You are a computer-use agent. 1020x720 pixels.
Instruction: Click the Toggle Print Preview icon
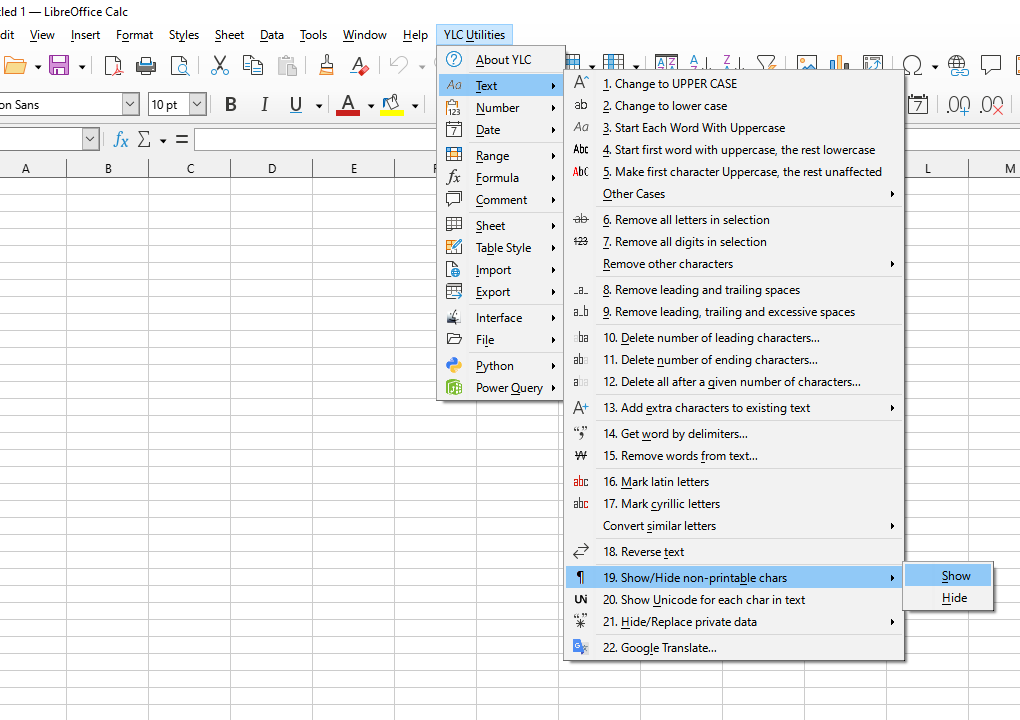point(180,66)
